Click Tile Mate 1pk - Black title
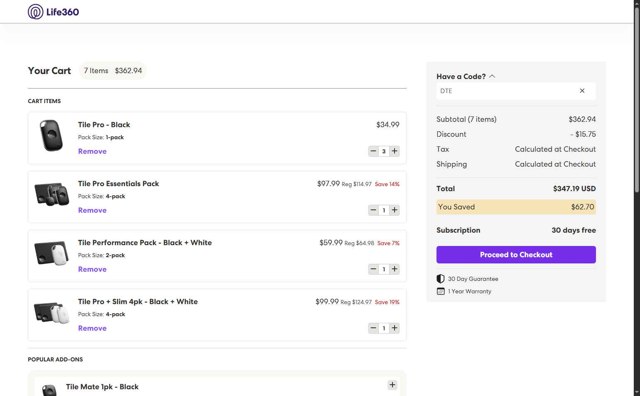This screenshot has height=396, width=640. (102, 387)
